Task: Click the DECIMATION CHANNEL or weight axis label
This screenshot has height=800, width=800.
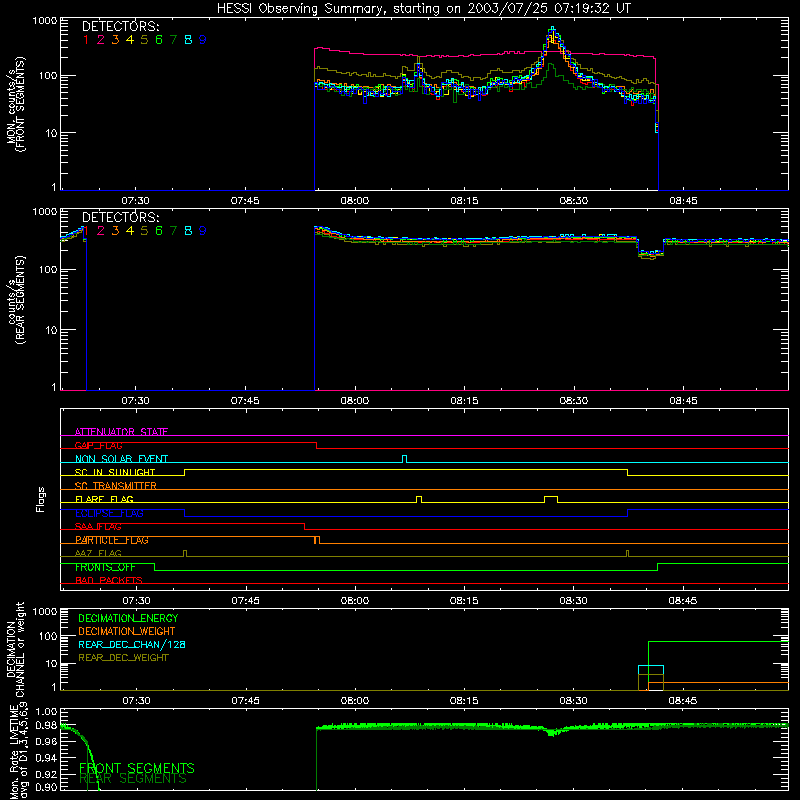Action: click(15, 649)
